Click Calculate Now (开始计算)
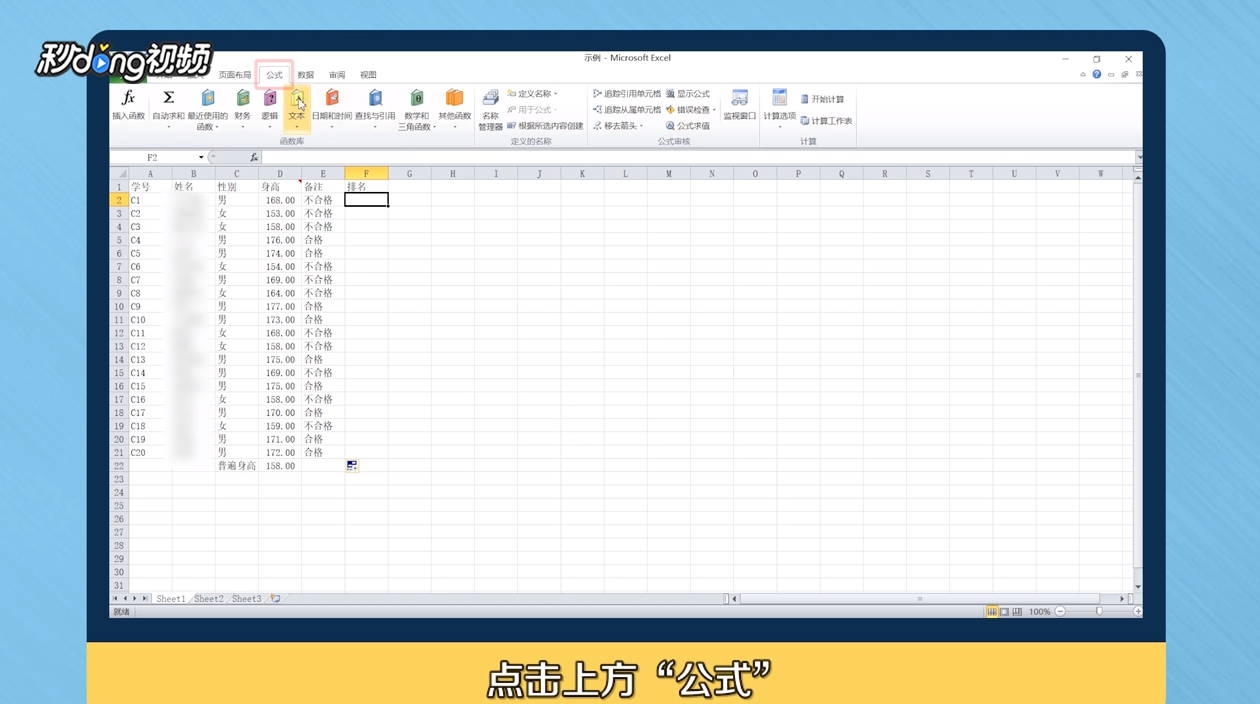 coord(822,99)
